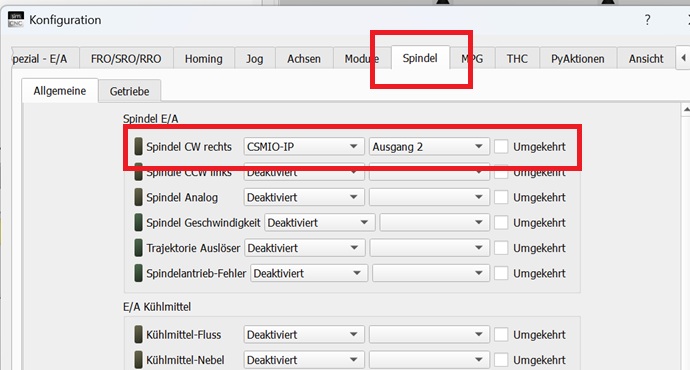This screenshot has width=690, height=370.
Task: Click the simCNC icon in the title bar
Action: click(x=15, y=20)
